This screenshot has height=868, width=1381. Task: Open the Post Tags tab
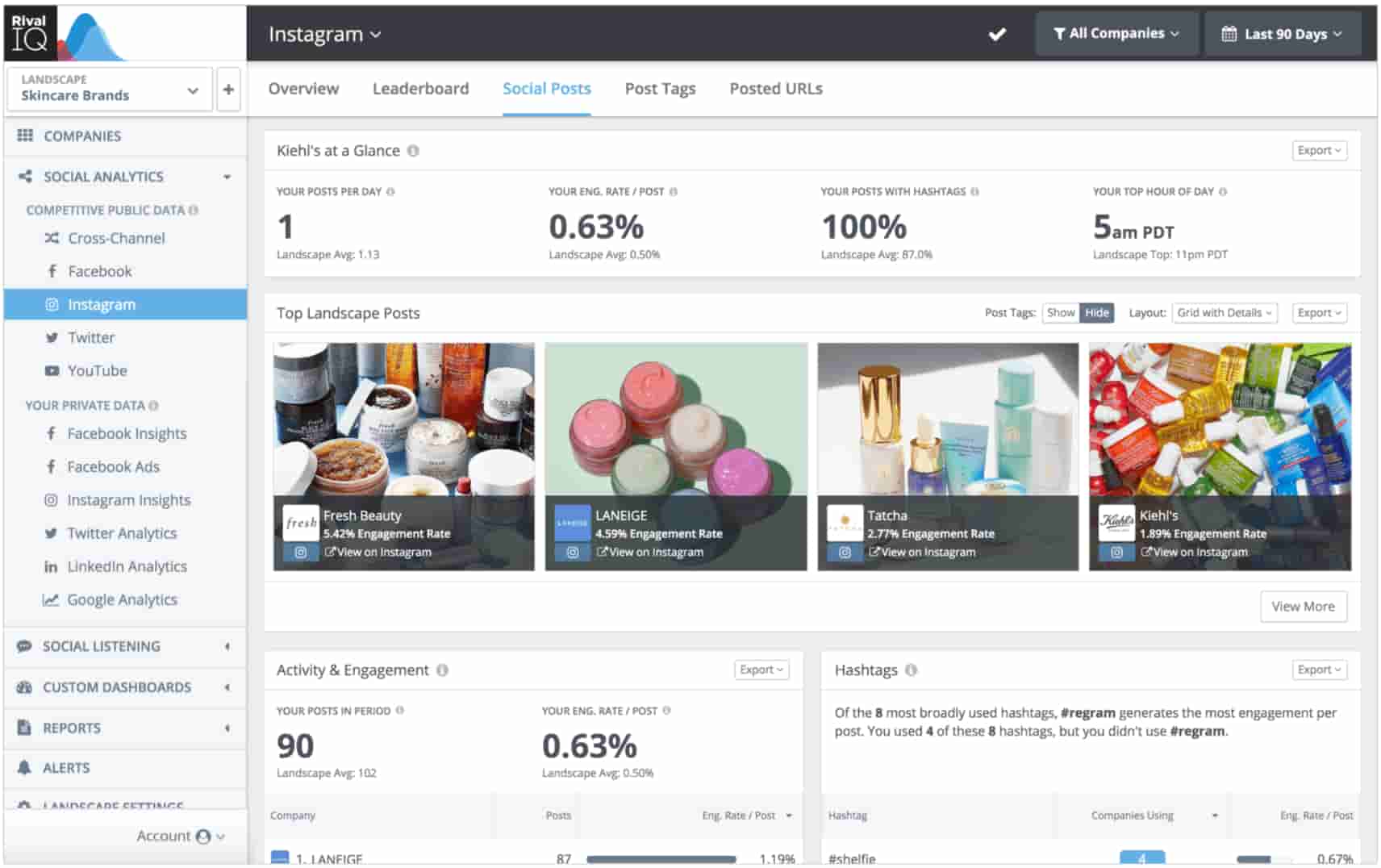[x=659, y=89]
